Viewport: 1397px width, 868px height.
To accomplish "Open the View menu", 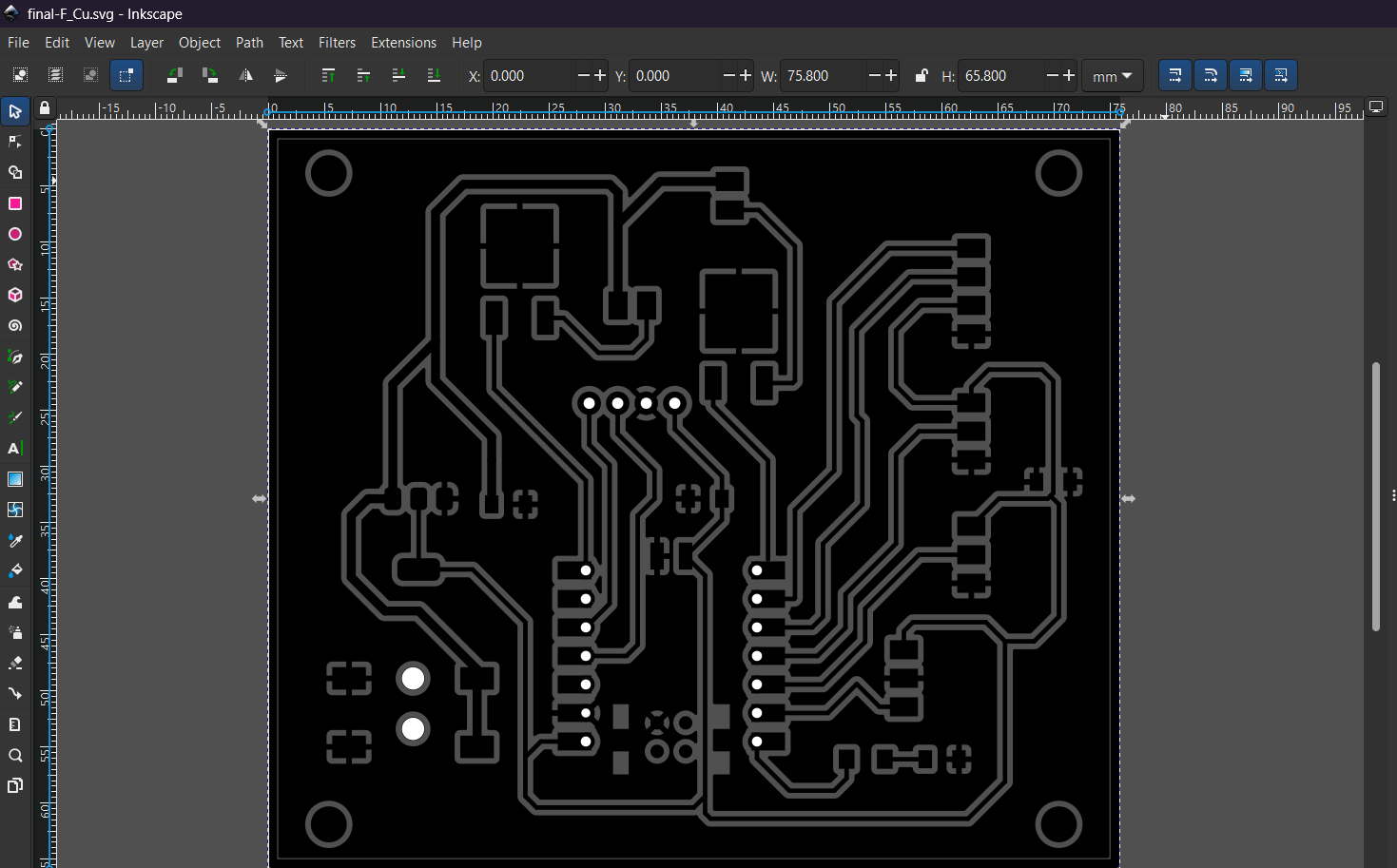I will [x=100, y=43].
